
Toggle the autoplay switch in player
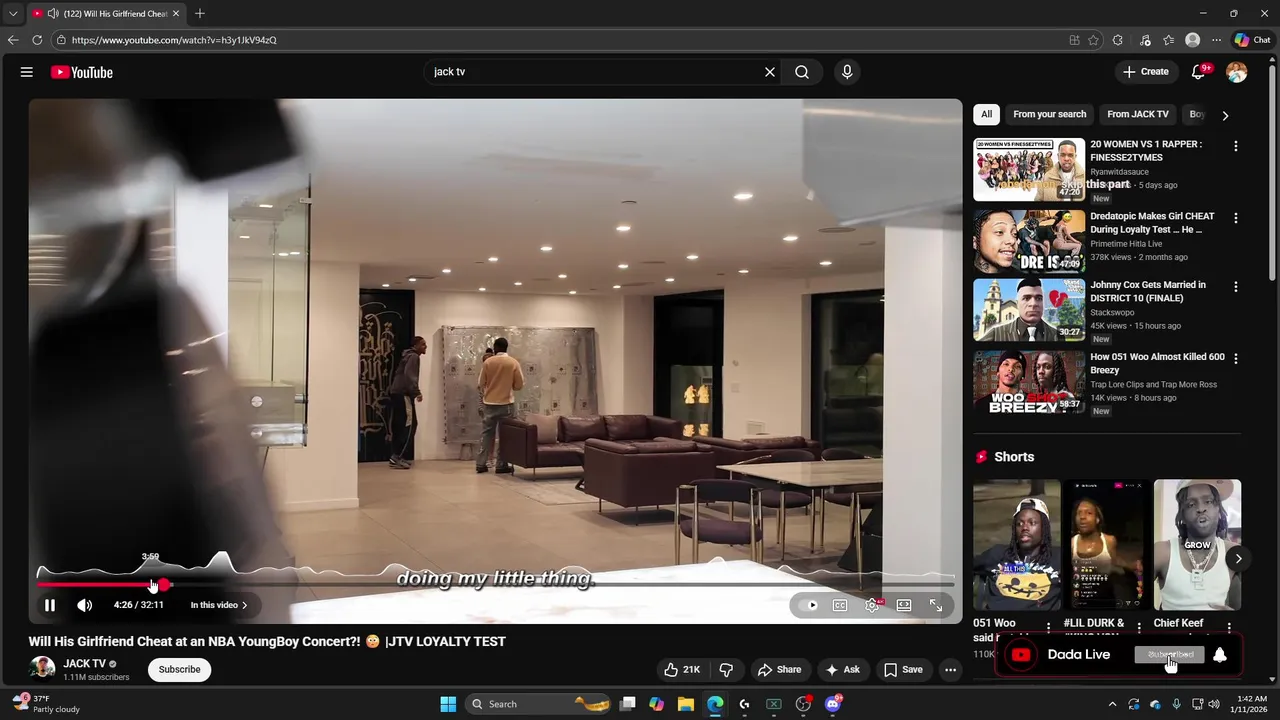[812, 605]
